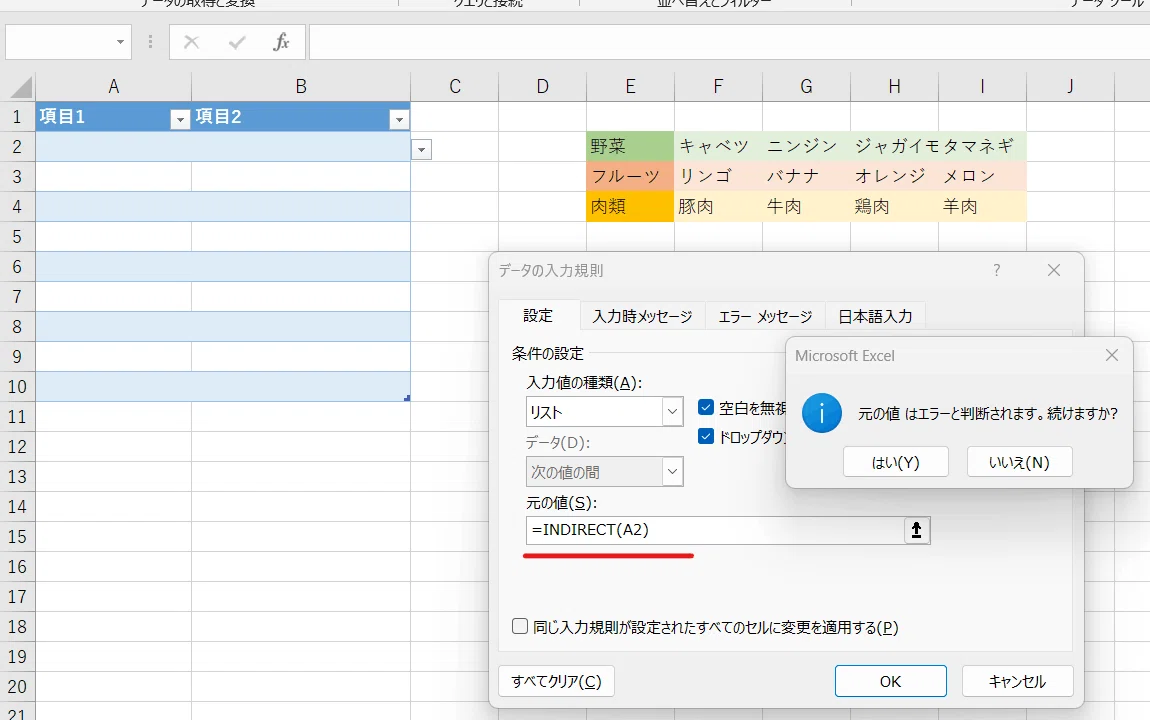Click the table resize handle at row 10
The height and width of the screenshot is (720, 1150).
(407, 398)
